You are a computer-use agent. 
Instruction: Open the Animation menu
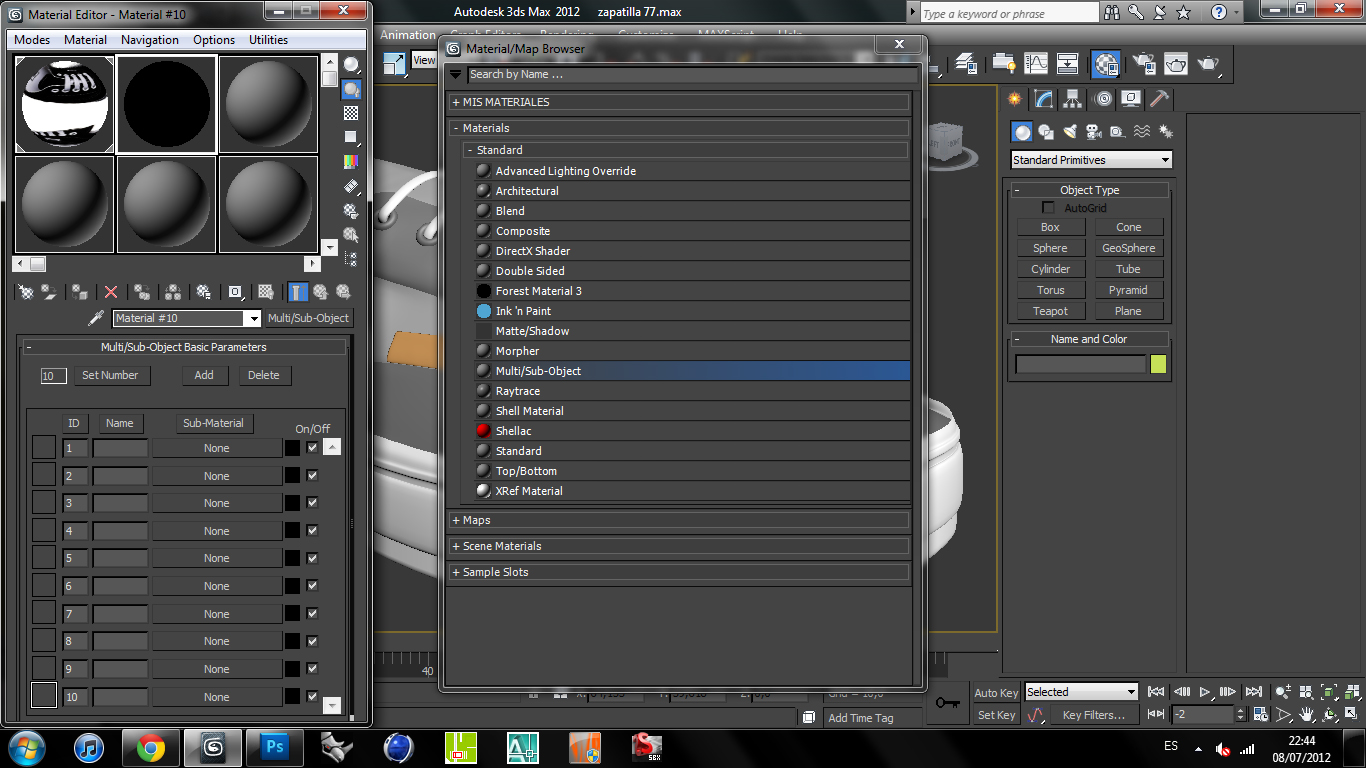coord(408,35)
